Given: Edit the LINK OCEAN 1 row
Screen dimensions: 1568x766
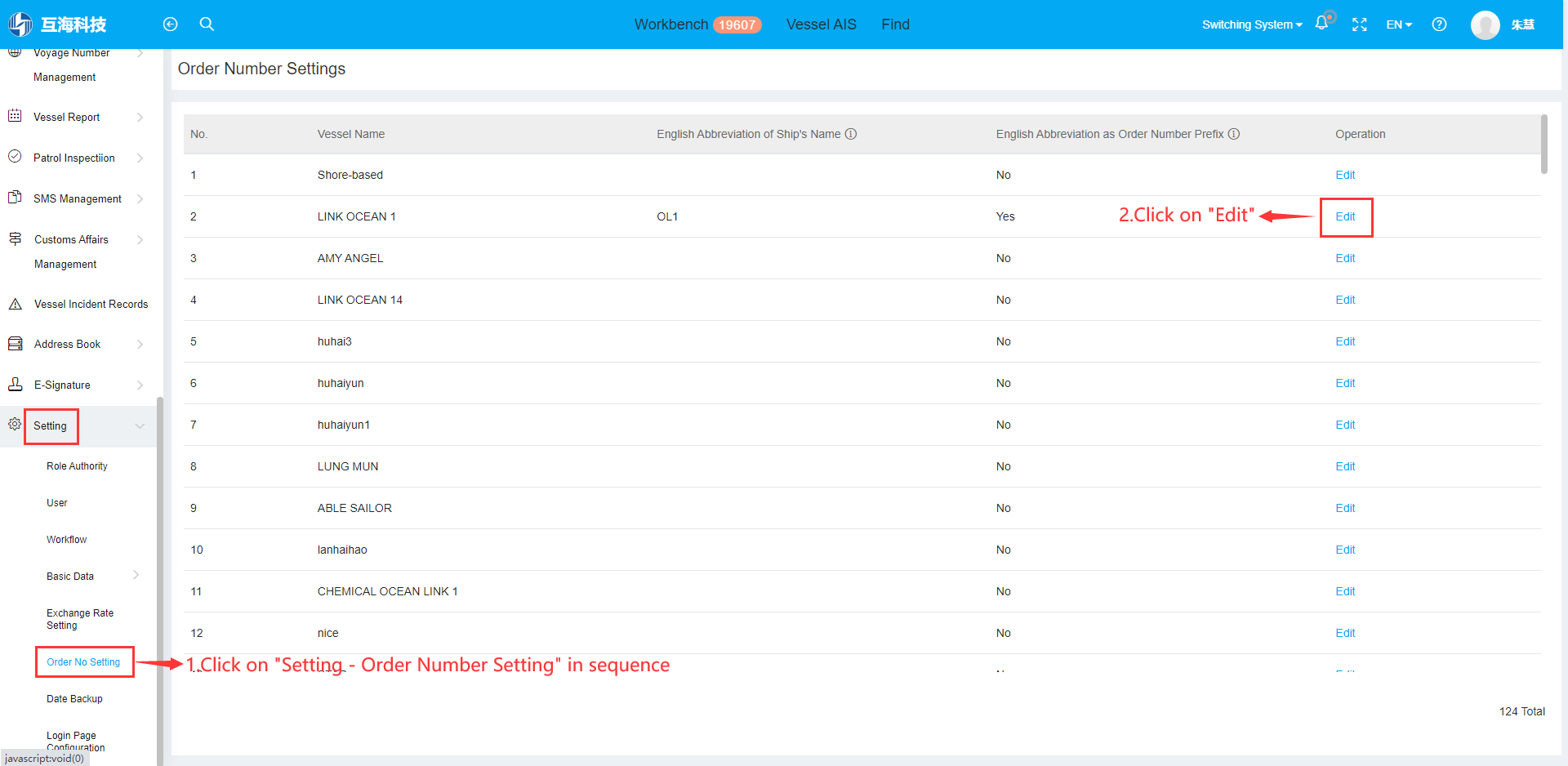Looking at the screenshot, I should pyautogui.click(x=1345, y=216).
